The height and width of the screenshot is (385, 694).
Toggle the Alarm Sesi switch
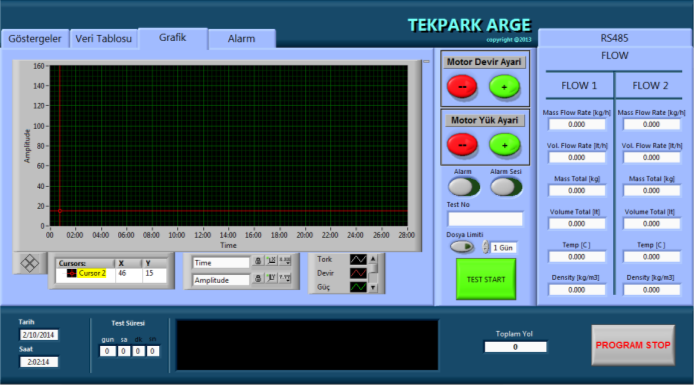pyautogui.click(x=505, y=187)
